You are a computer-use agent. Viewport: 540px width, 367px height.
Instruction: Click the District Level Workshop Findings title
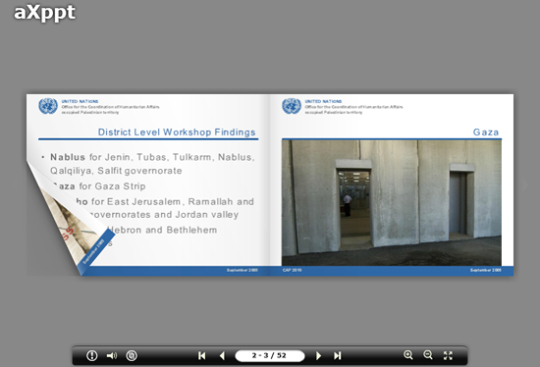pos(177,132)
